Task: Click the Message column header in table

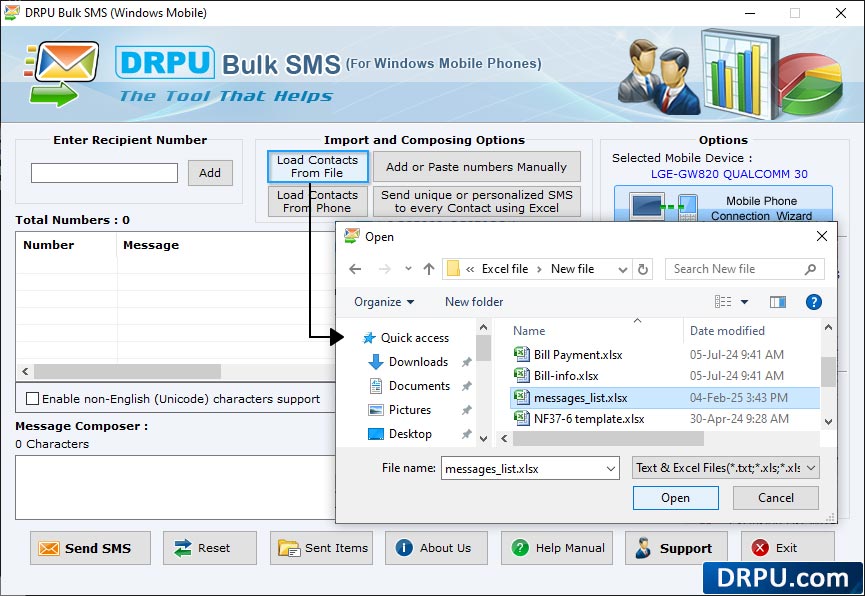Action: coord(151,245)
